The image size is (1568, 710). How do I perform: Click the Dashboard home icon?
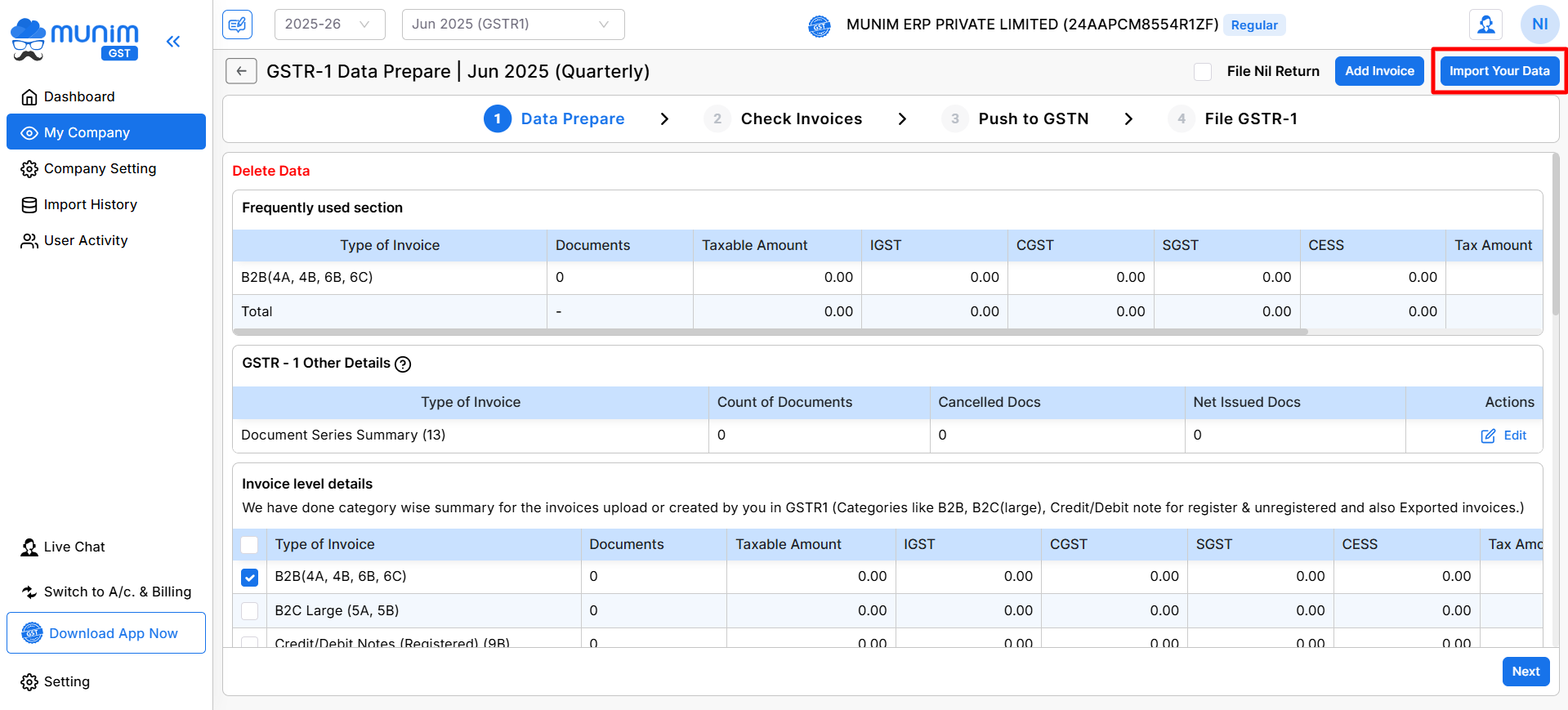pos(29,97)
